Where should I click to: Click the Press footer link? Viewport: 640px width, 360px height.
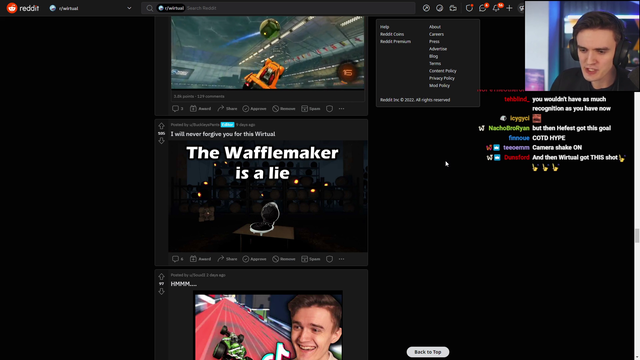click(434, 42)
